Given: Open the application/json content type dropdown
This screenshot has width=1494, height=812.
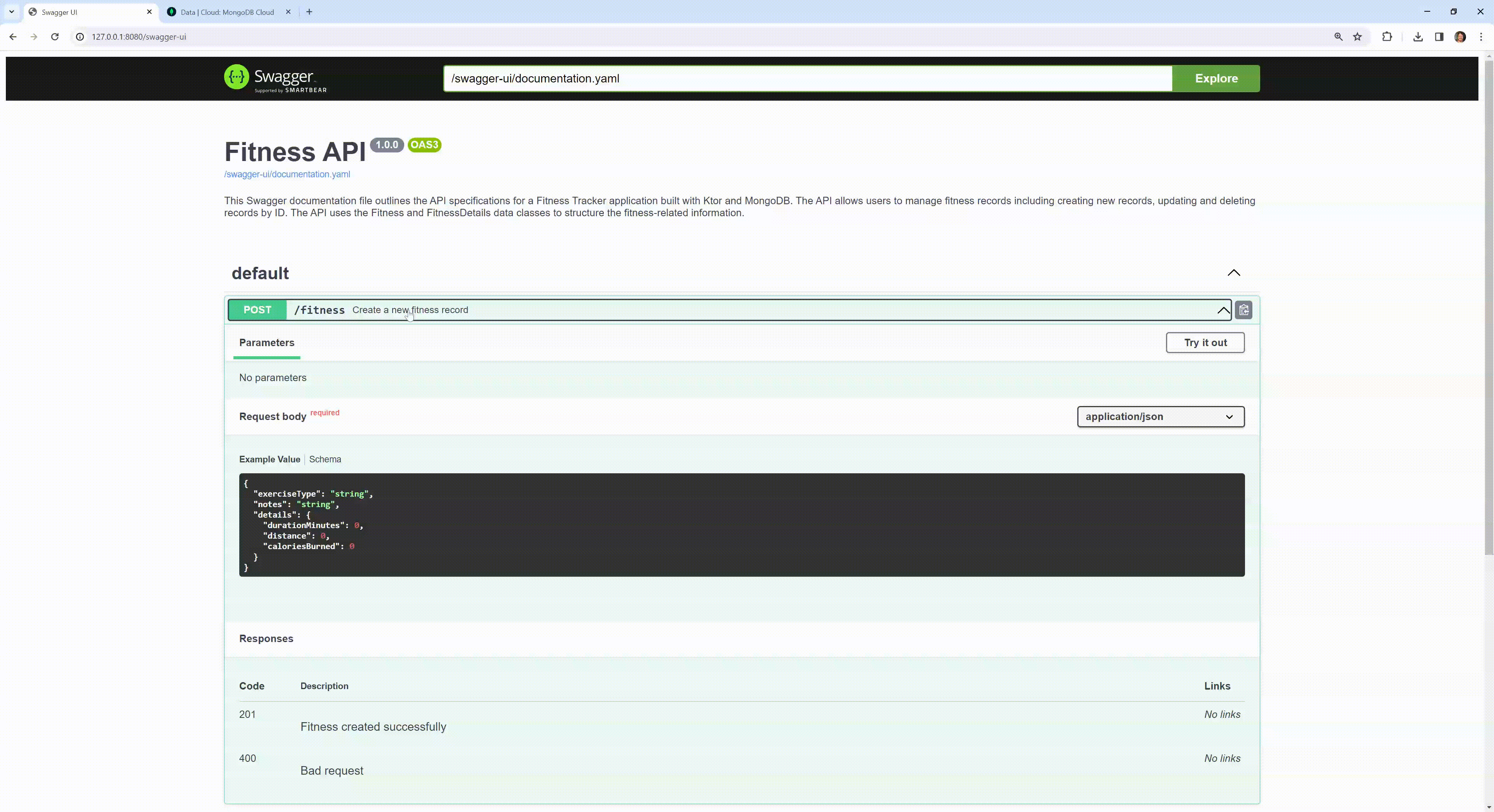Looking at the screenshot, I should 1160,417.
